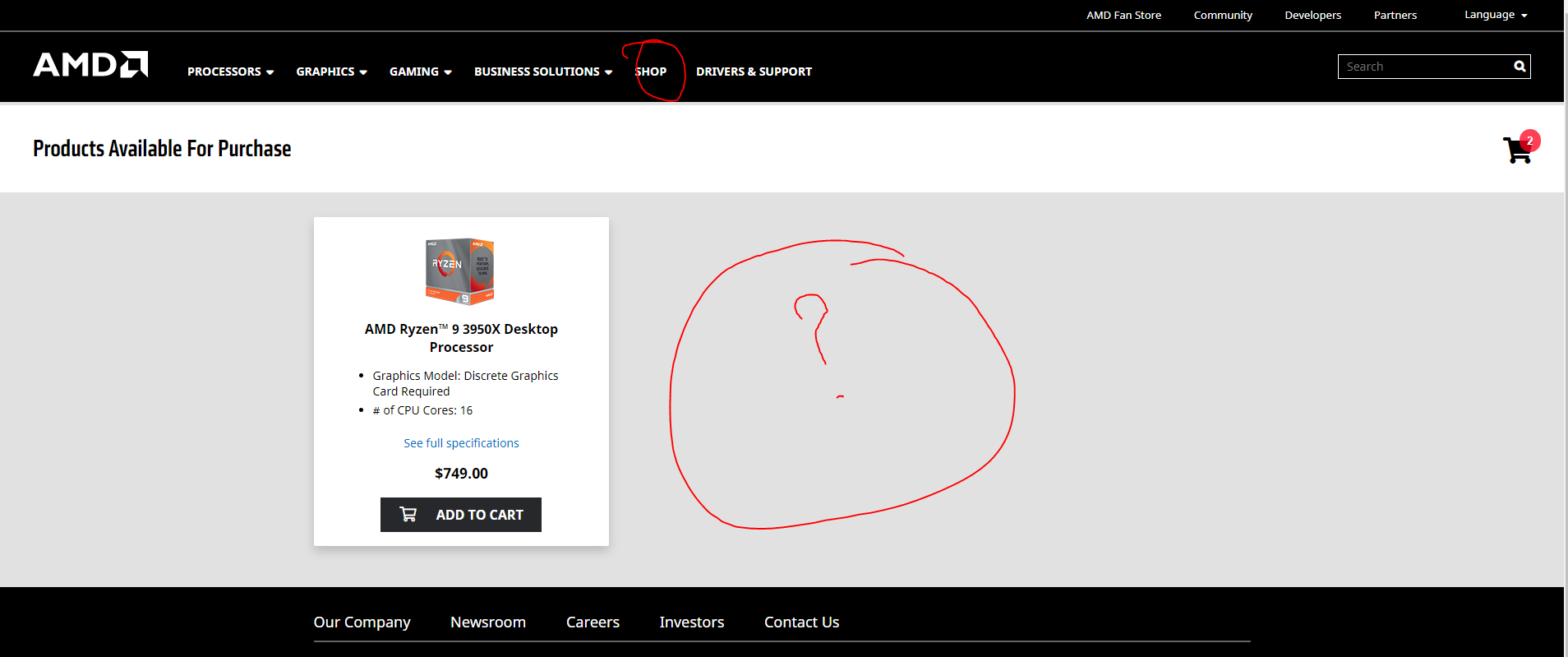Open Investors footer link
The height and width of the screenshot is (657, 1568).
point(692,622)
